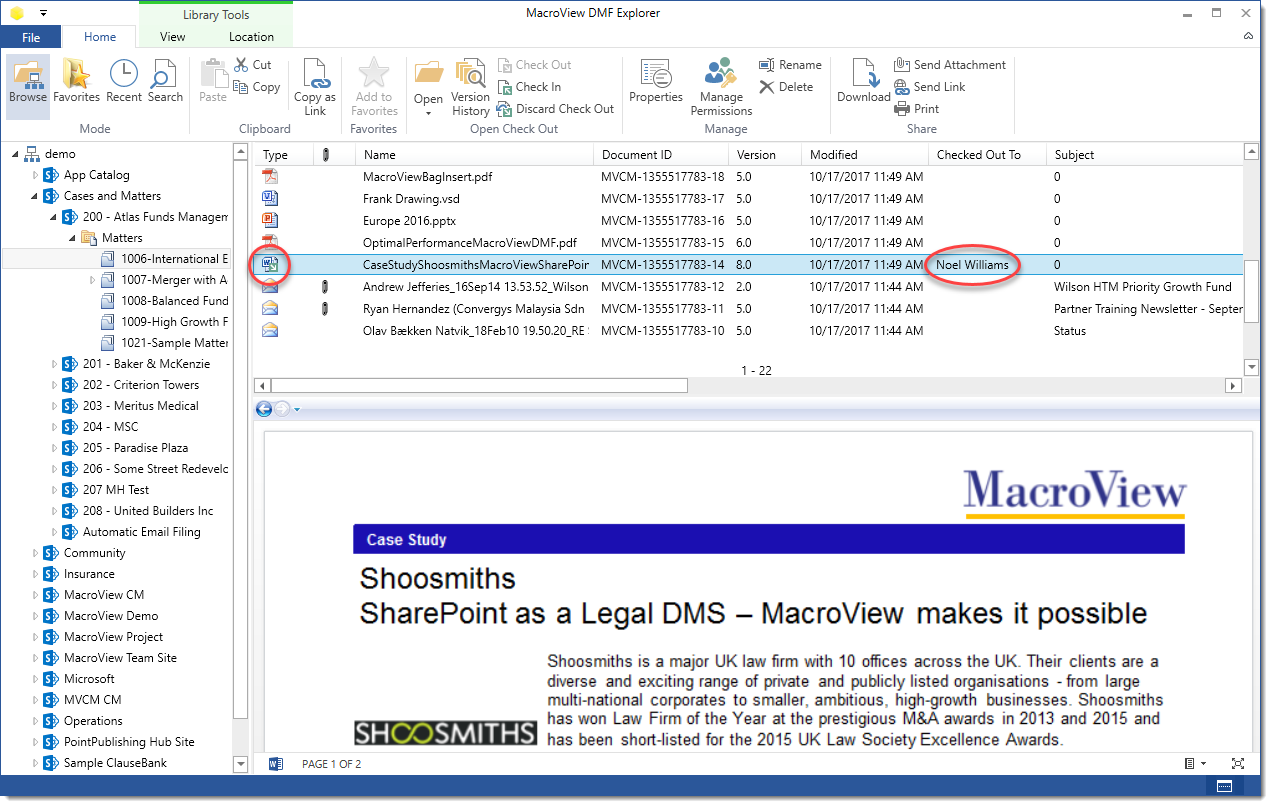Switch to Search mode
Image resolution: width=1271 pixels, height=806 pixels.
[165, 81]
